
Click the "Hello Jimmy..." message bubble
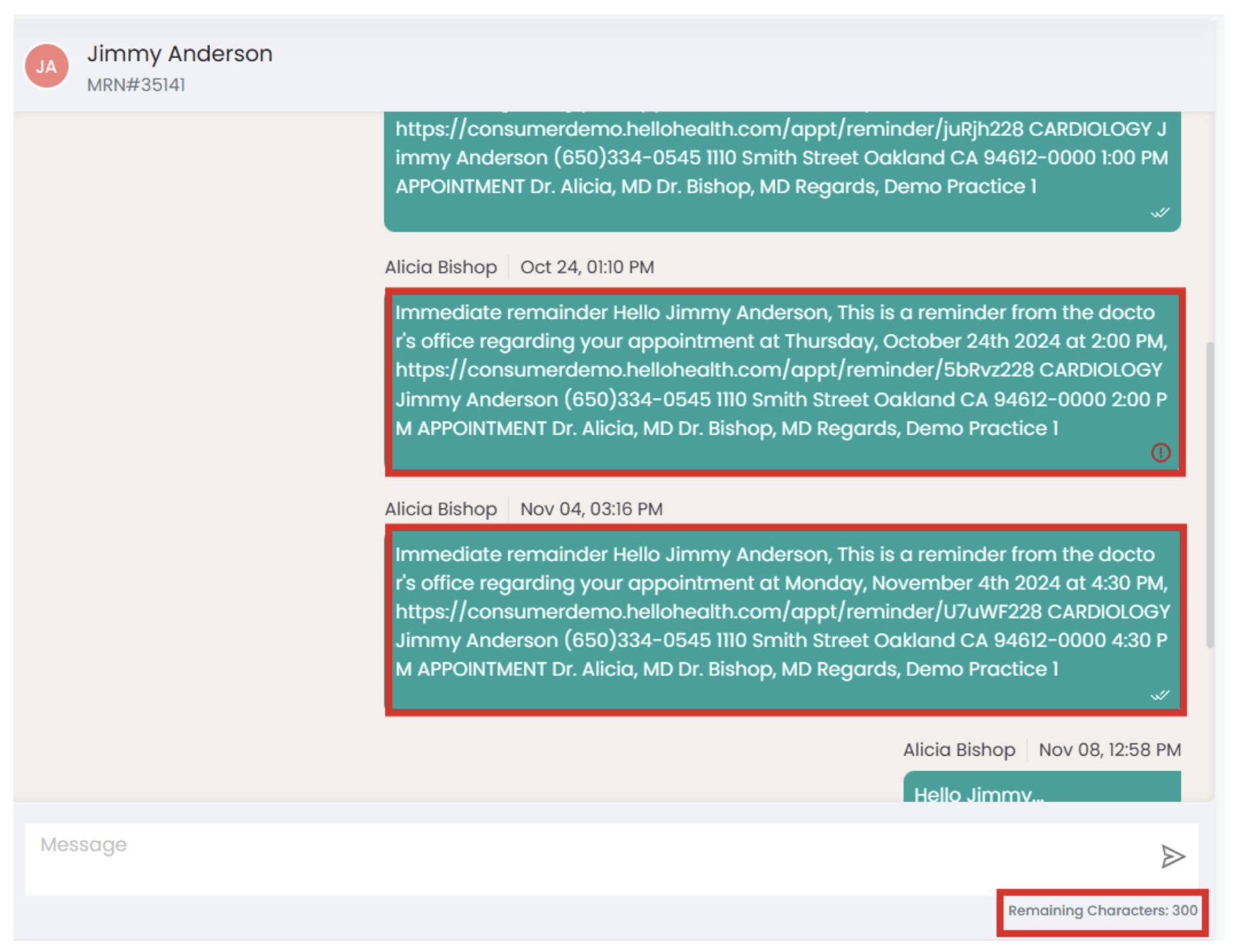tap(1041, 789)
